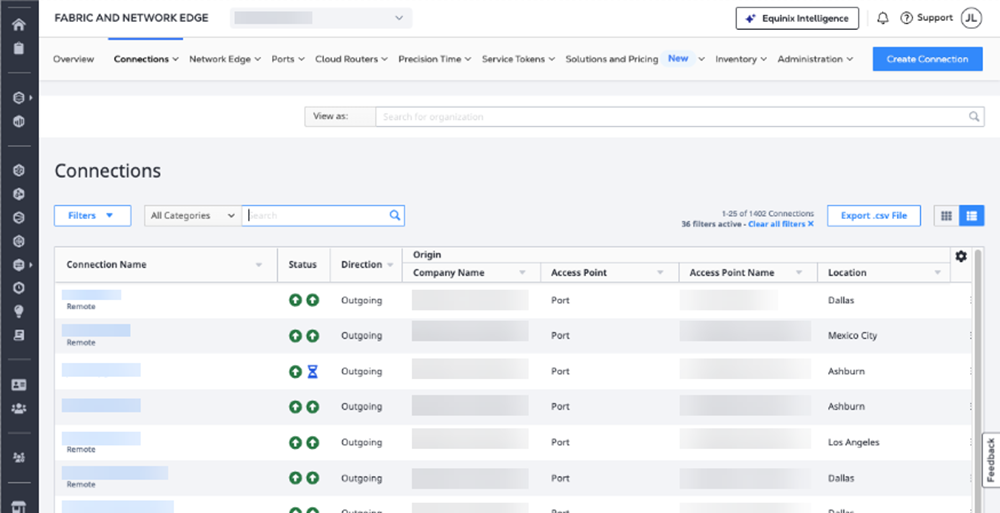
Task: Open Solutions and Pricing
Action: coord(612,59)
